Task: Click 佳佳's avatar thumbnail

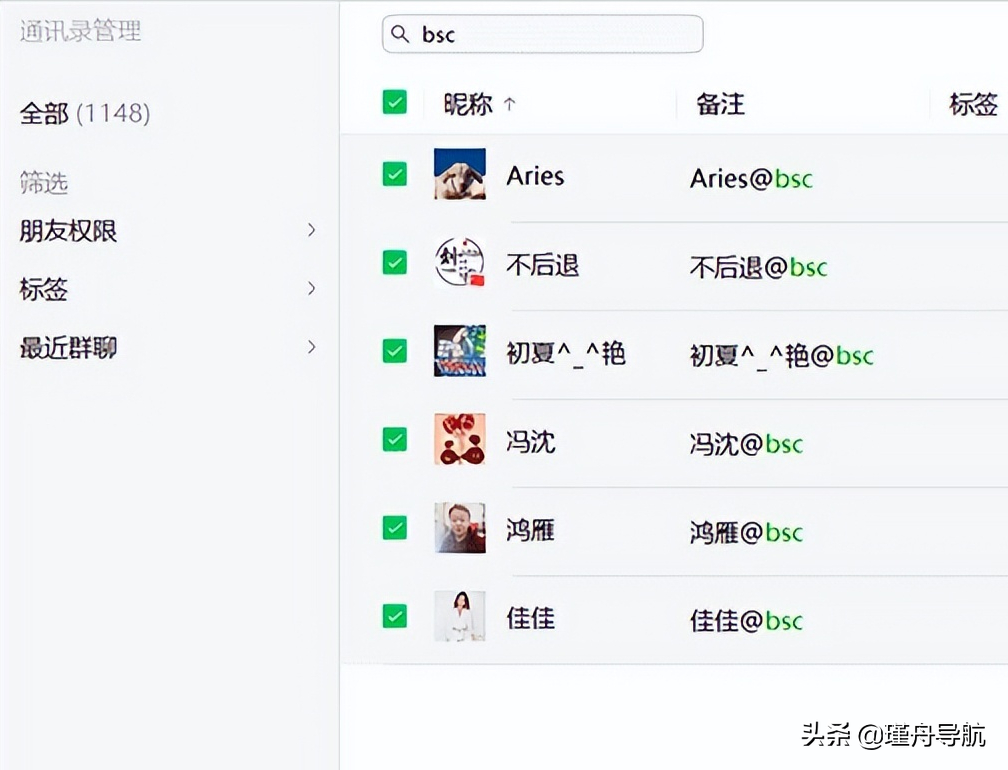Action: [460, 616]
